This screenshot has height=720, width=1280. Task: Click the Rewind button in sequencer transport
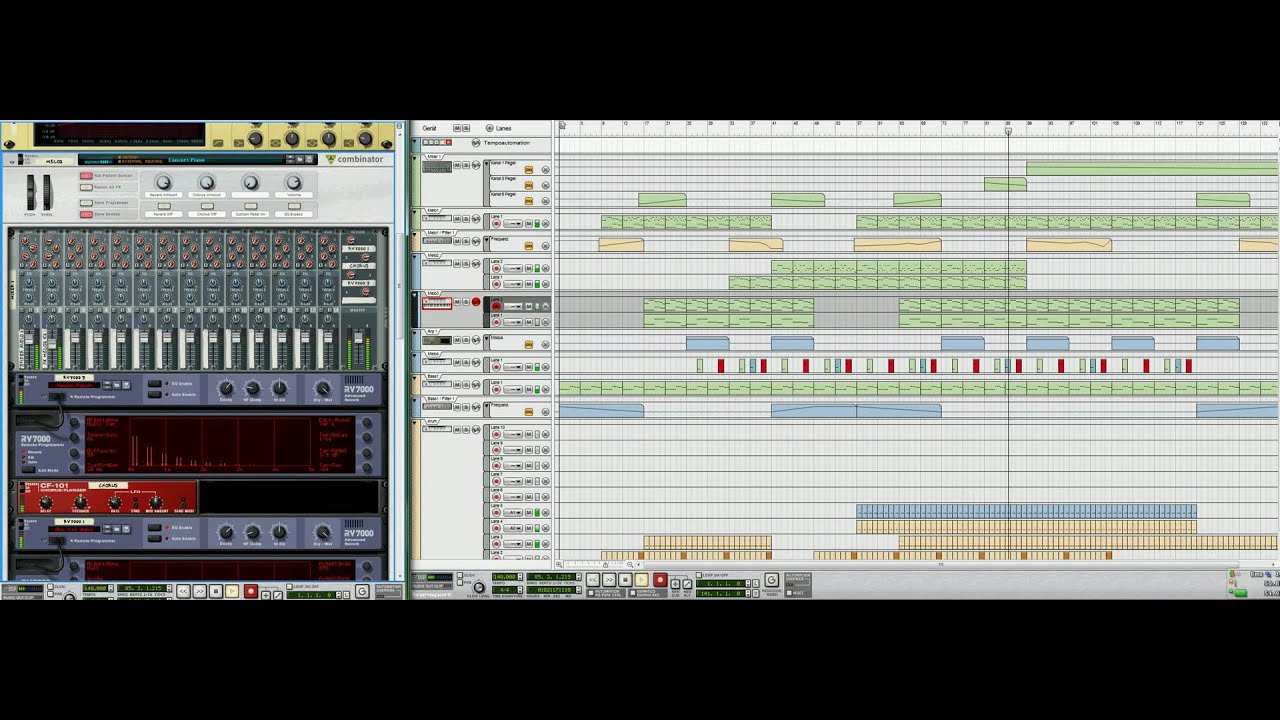593,579
